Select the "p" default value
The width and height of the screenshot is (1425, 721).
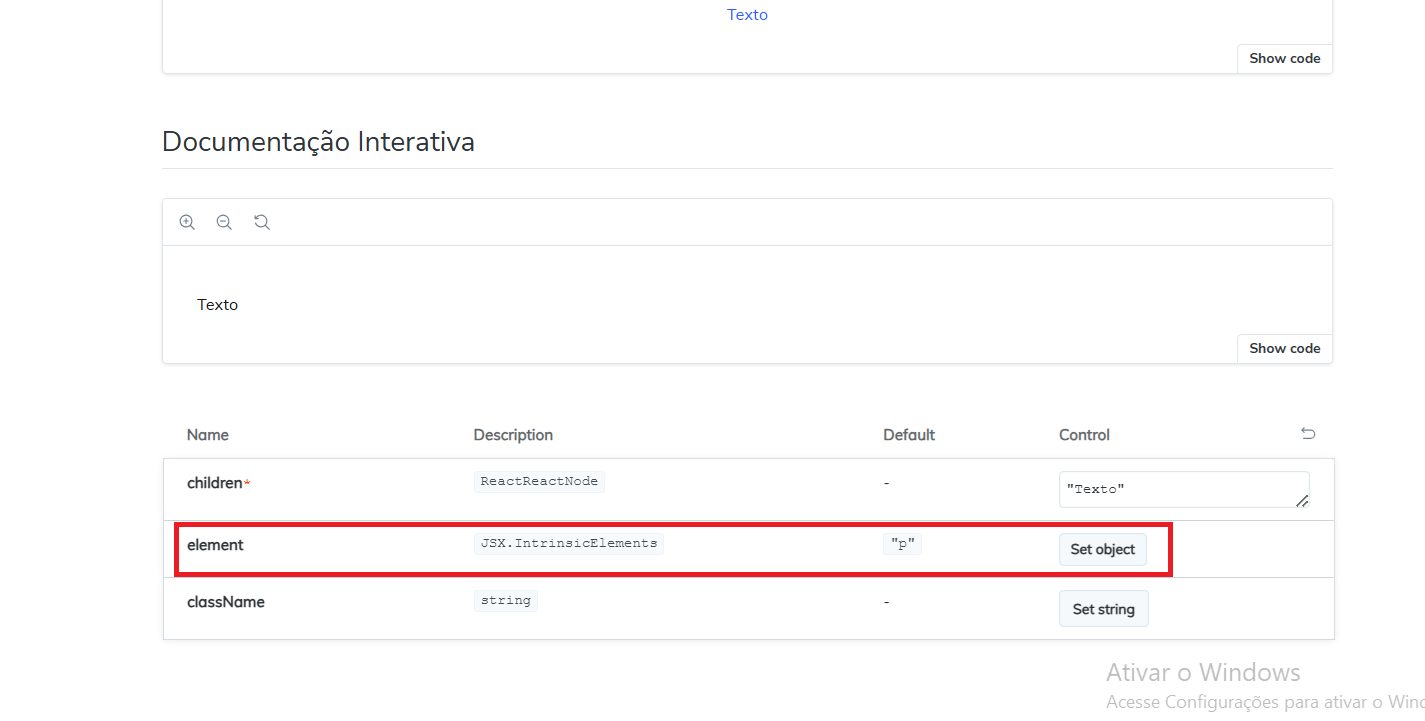coord(903,544)
